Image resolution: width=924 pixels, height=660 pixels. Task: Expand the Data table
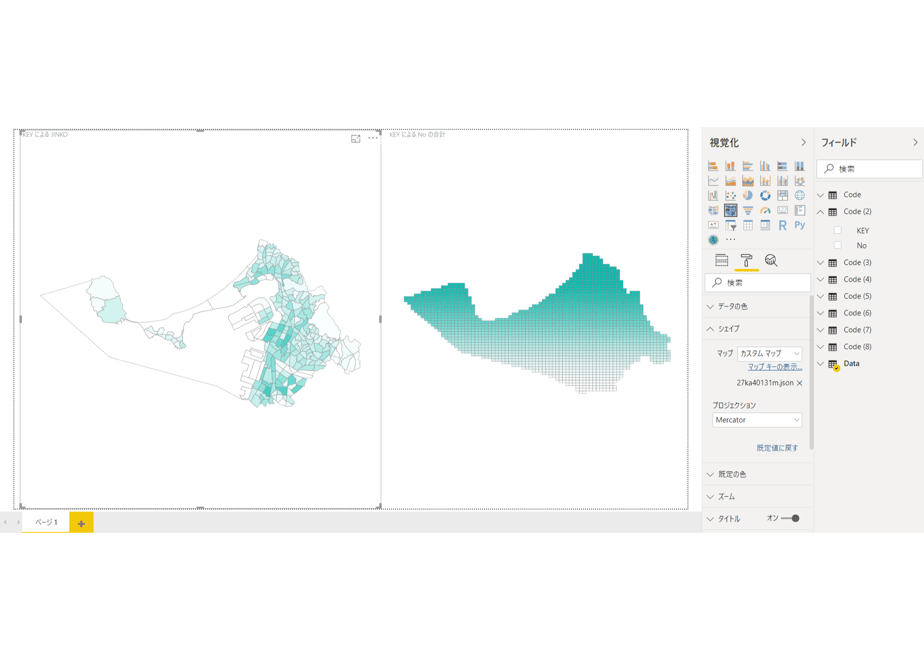820,364
